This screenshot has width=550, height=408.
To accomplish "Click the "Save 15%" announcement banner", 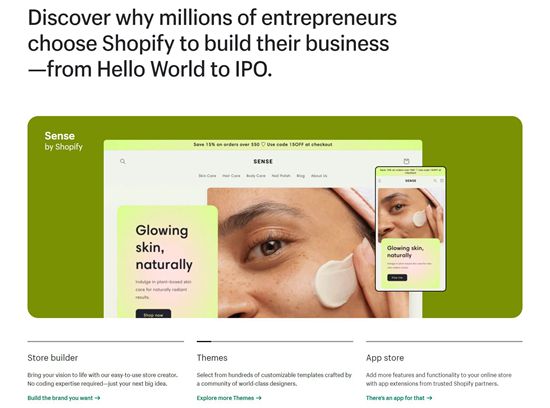I will coord(263,145).
